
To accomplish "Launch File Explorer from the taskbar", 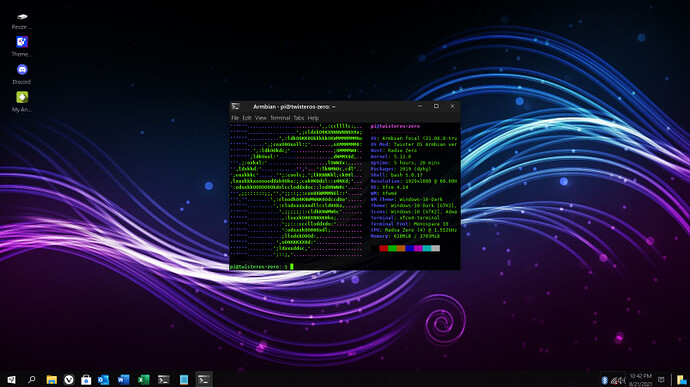I will (51, 380).
